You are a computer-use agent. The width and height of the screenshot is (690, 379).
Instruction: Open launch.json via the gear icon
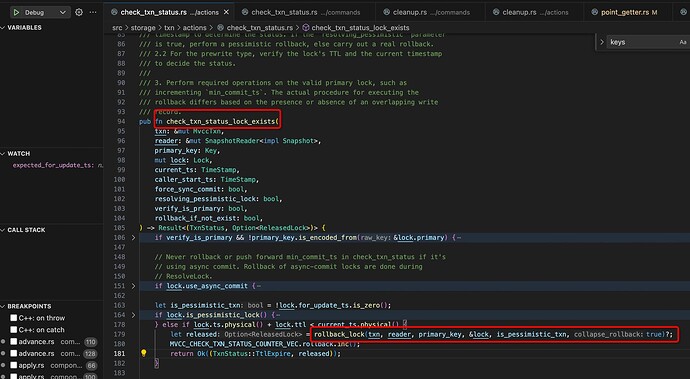click(79, 12)
